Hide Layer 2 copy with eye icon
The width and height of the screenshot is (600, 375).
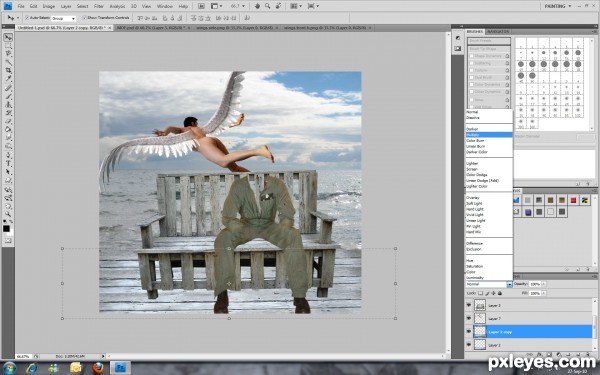[x=469, y=331]
